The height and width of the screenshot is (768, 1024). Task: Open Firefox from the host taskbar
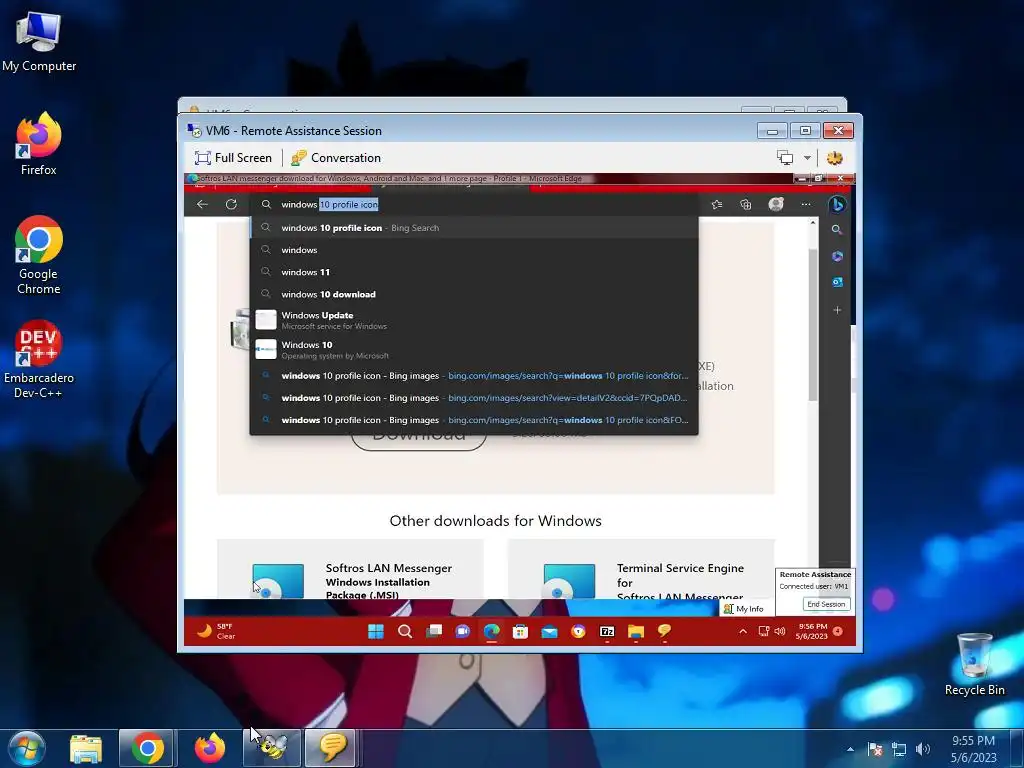[210, 748]
